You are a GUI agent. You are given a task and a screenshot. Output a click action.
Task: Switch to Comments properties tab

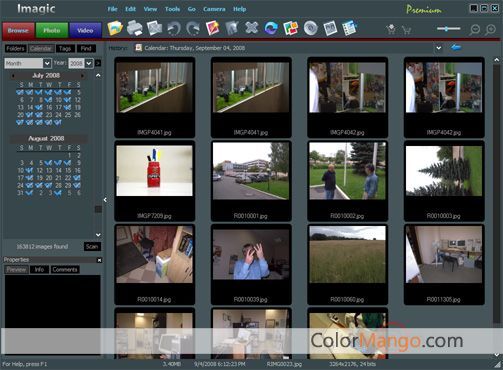tap(65, 270)
